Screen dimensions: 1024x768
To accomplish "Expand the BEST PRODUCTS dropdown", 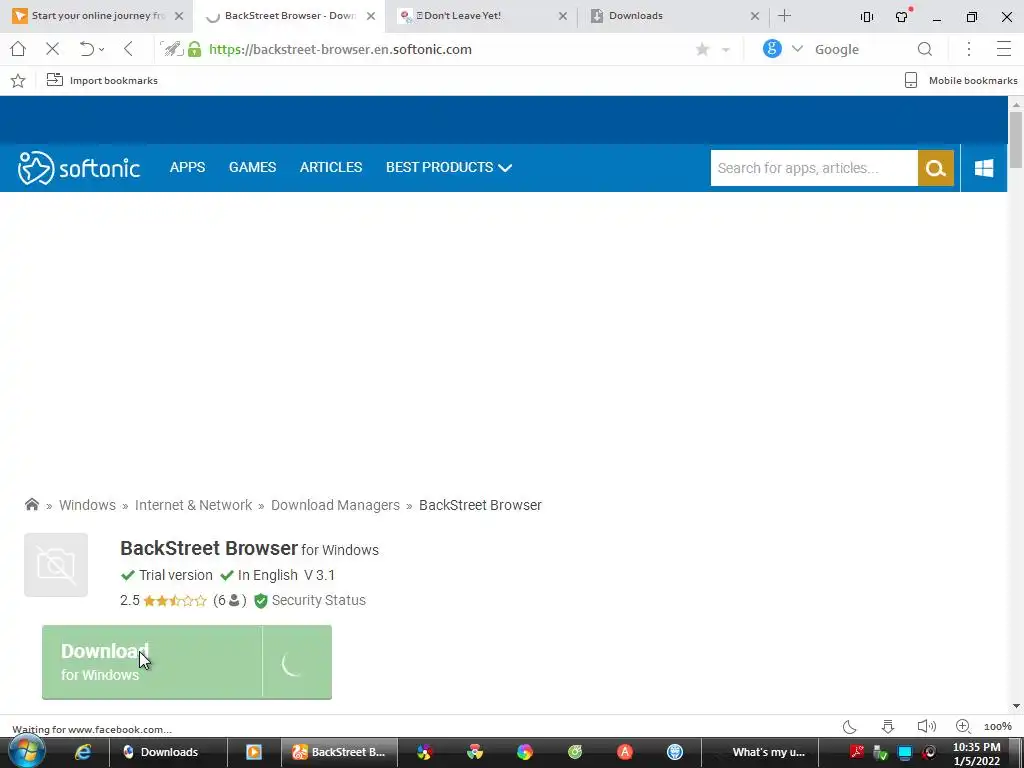I will pyautogui.click(x=449, y=167).
